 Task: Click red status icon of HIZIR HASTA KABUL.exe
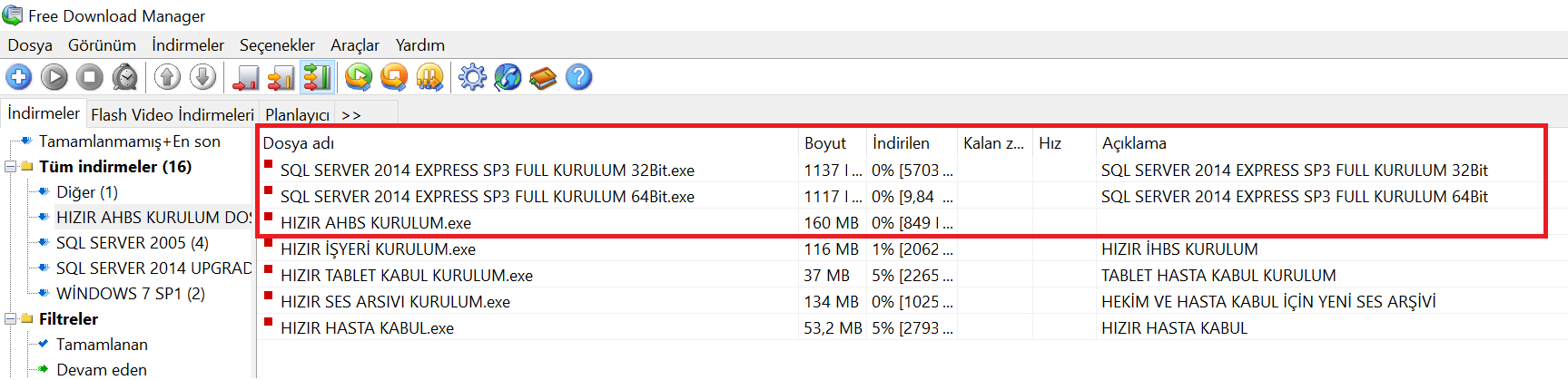pyautogui.click(x=269, y=323)
